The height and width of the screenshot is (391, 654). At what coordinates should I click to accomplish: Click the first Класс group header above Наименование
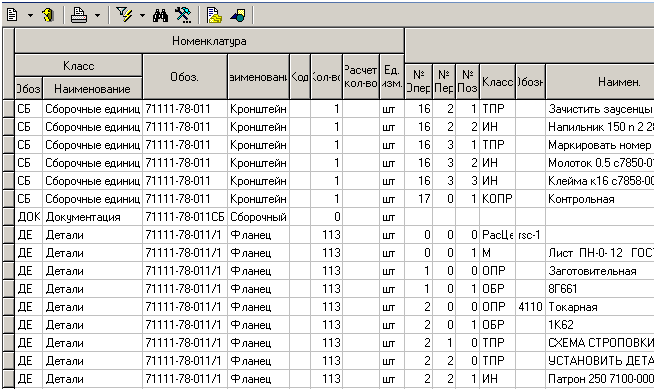tap(78, 66)
